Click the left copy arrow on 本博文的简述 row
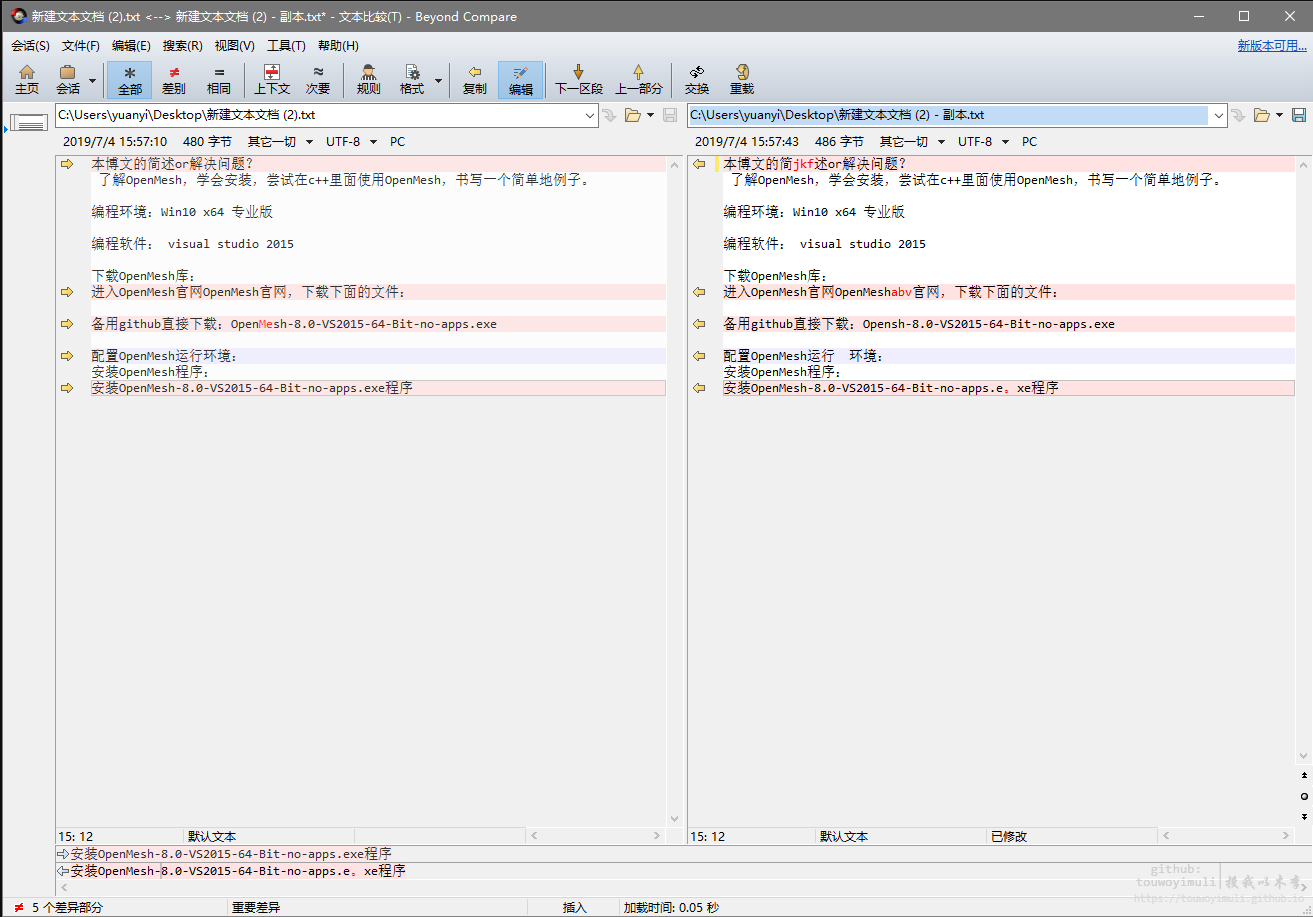 tap(67, 164)
